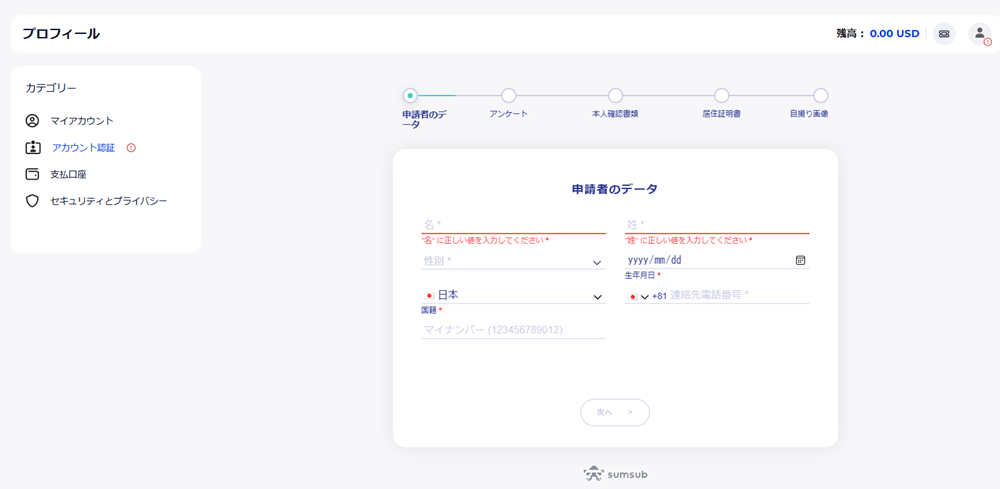Viewport: 1000px width, 489px height.
Task: Click the カテゴリー sidebar heading
Action: [51, 88]
